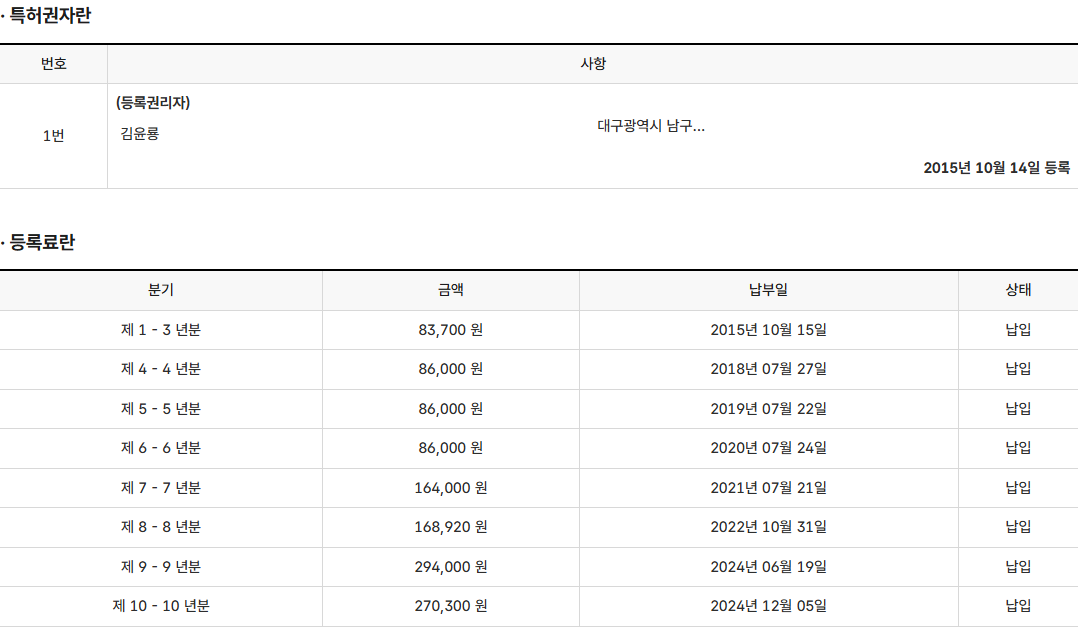Click the 83,700 원 amount cell

point(450,330)
